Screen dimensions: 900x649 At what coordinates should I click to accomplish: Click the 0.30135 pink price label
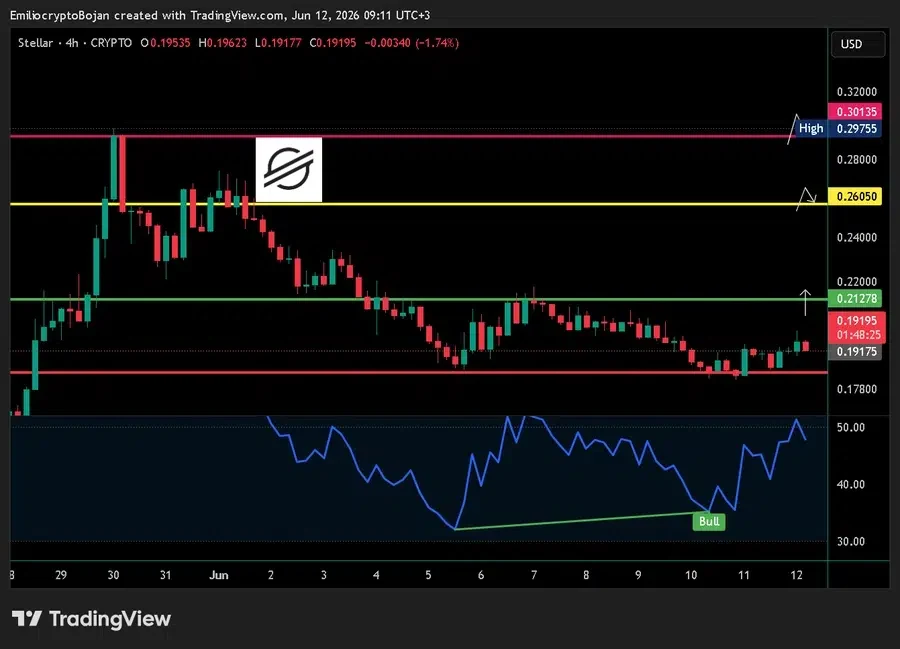[x=855, y=111]
